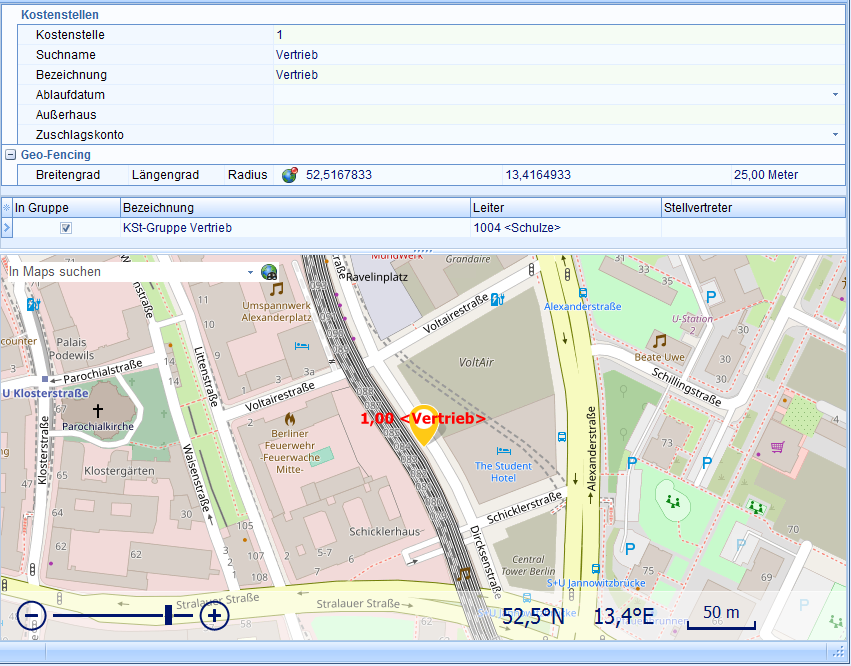Open the Zuschlagskonto dropdown
The image size is (851, 666).
click(835, 135)
